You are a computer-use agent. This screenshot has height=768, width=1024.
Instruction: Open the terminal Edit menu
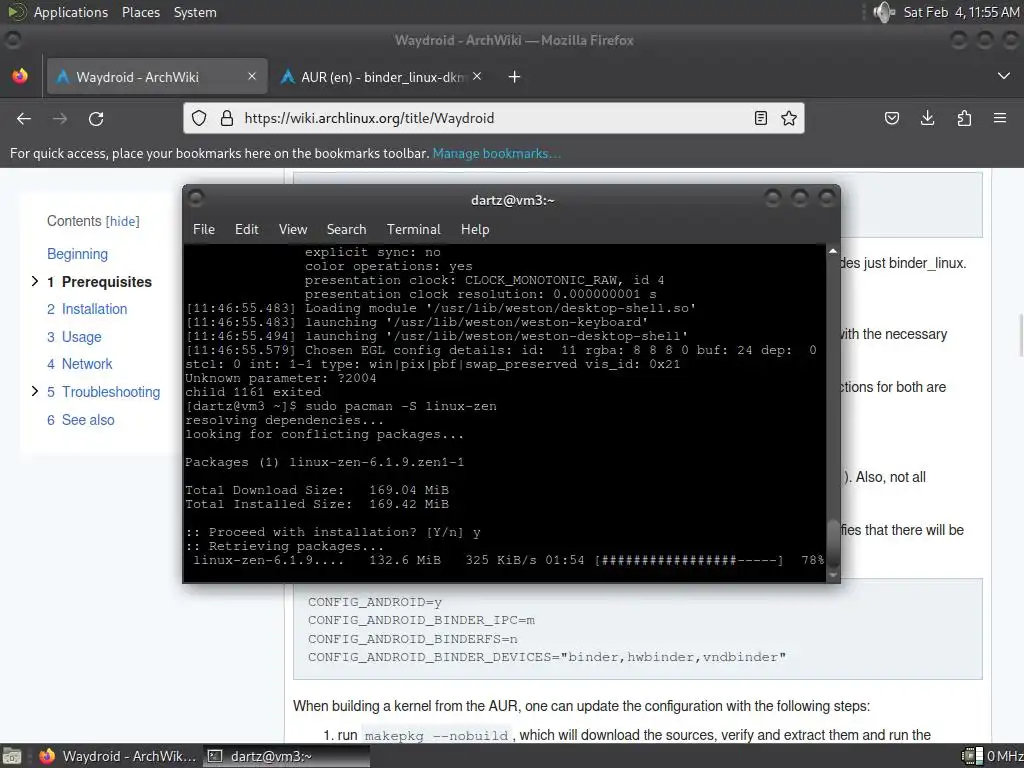pos(247,229)
